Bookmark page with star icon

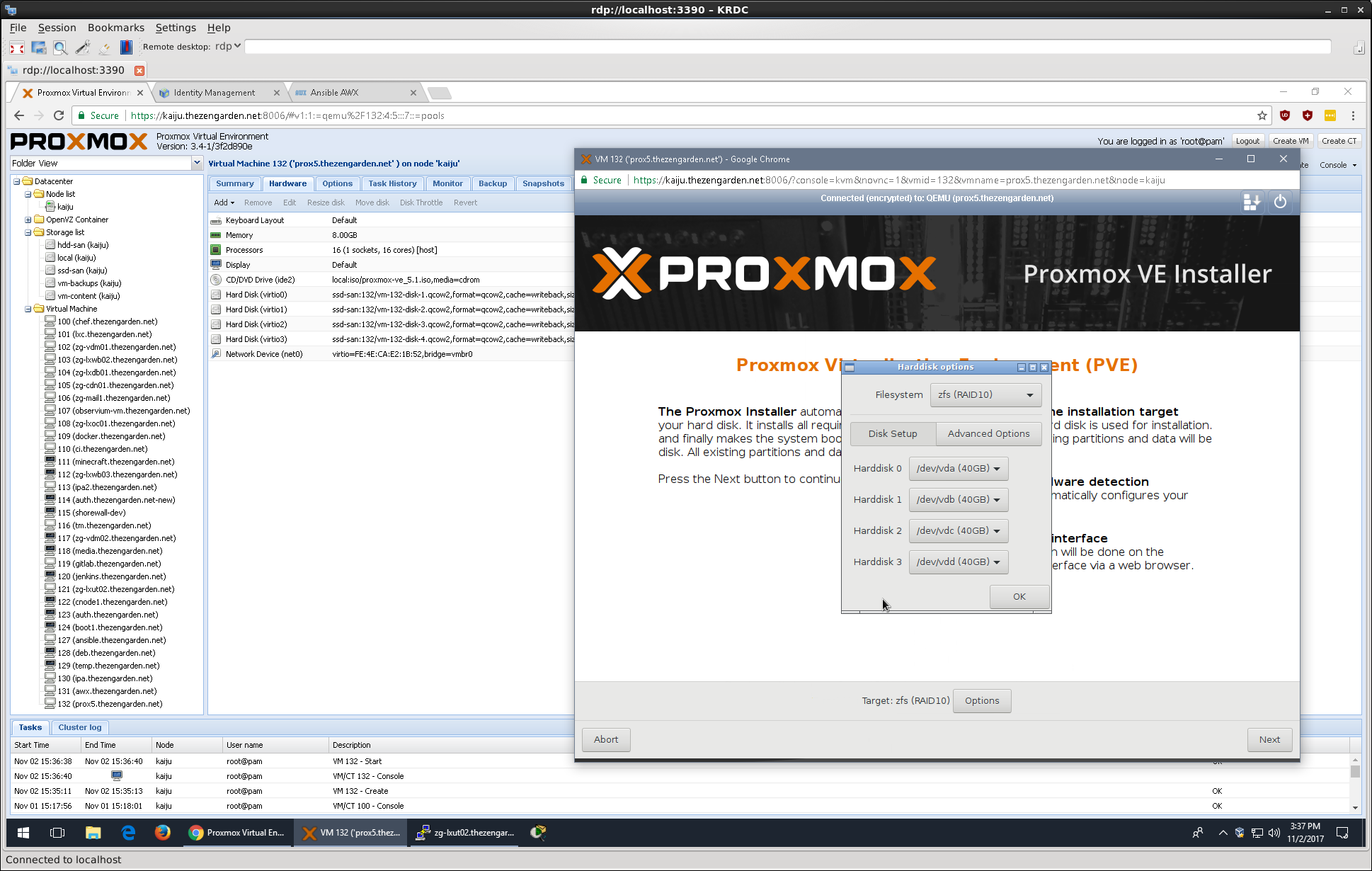(x=1262, y=115)
